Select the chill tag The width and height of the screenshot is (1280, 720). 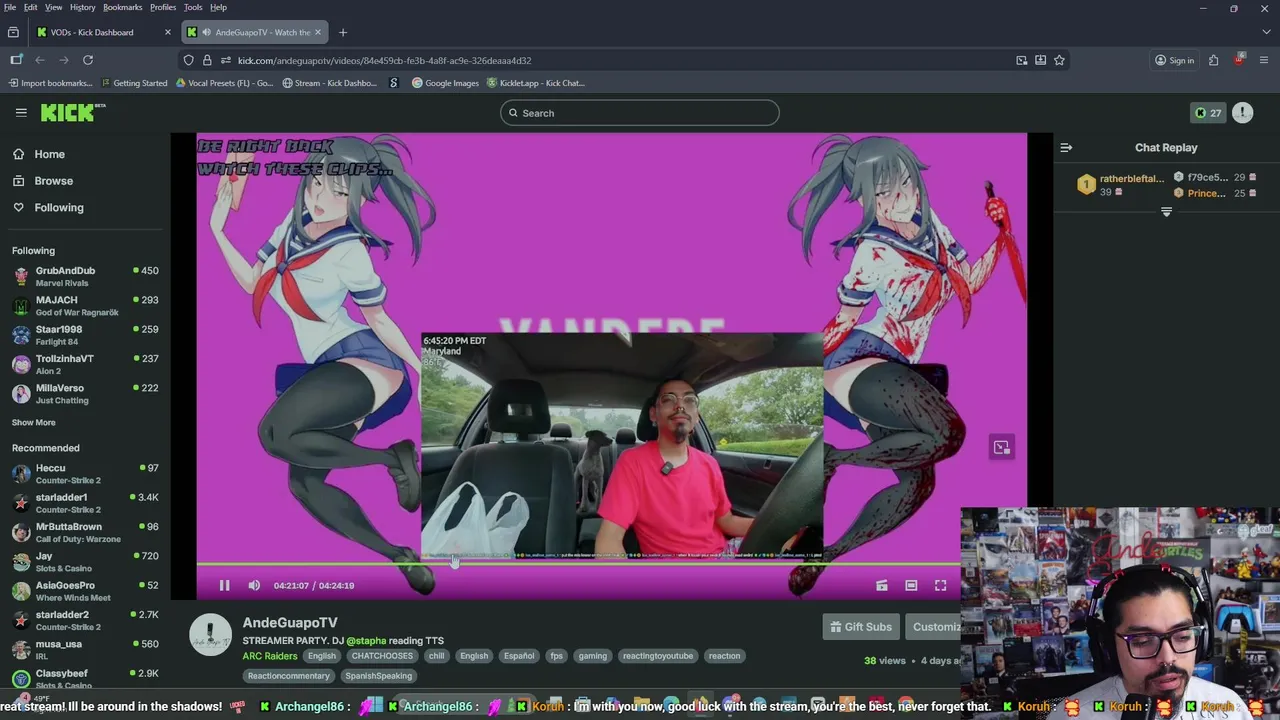pyautogui.click(x=436, y=656)
